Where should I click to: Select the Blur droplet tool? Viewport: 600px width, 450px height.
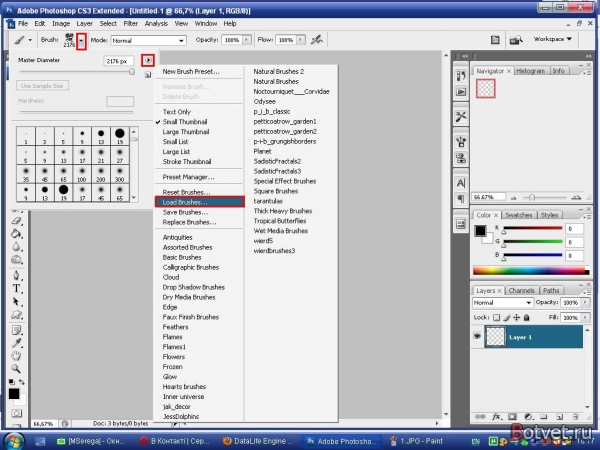click(x=16, y=246)
